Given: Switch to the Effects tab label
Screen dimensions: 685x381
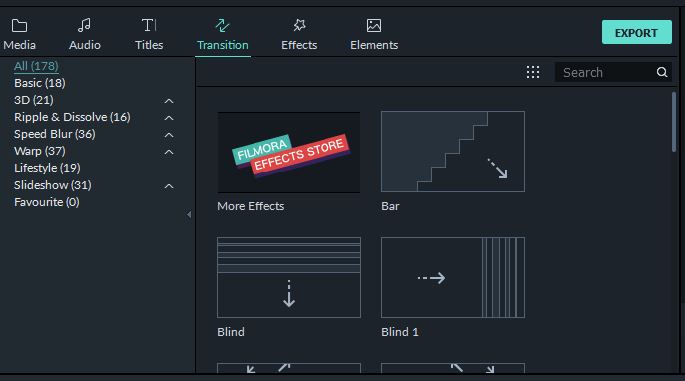Looking at the screenshot, I should coord(299,45).
